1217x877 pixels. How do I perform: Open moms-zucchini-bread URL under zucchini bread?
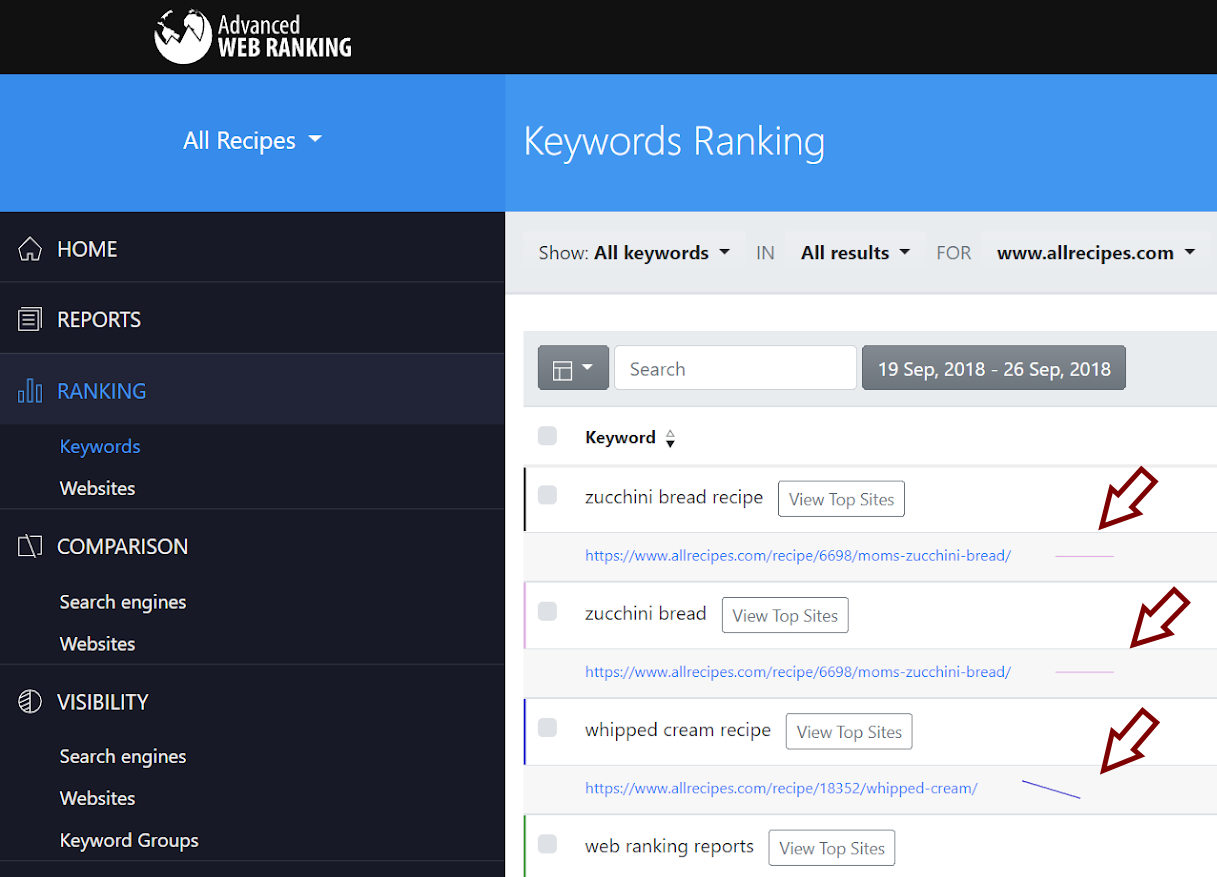798,672
